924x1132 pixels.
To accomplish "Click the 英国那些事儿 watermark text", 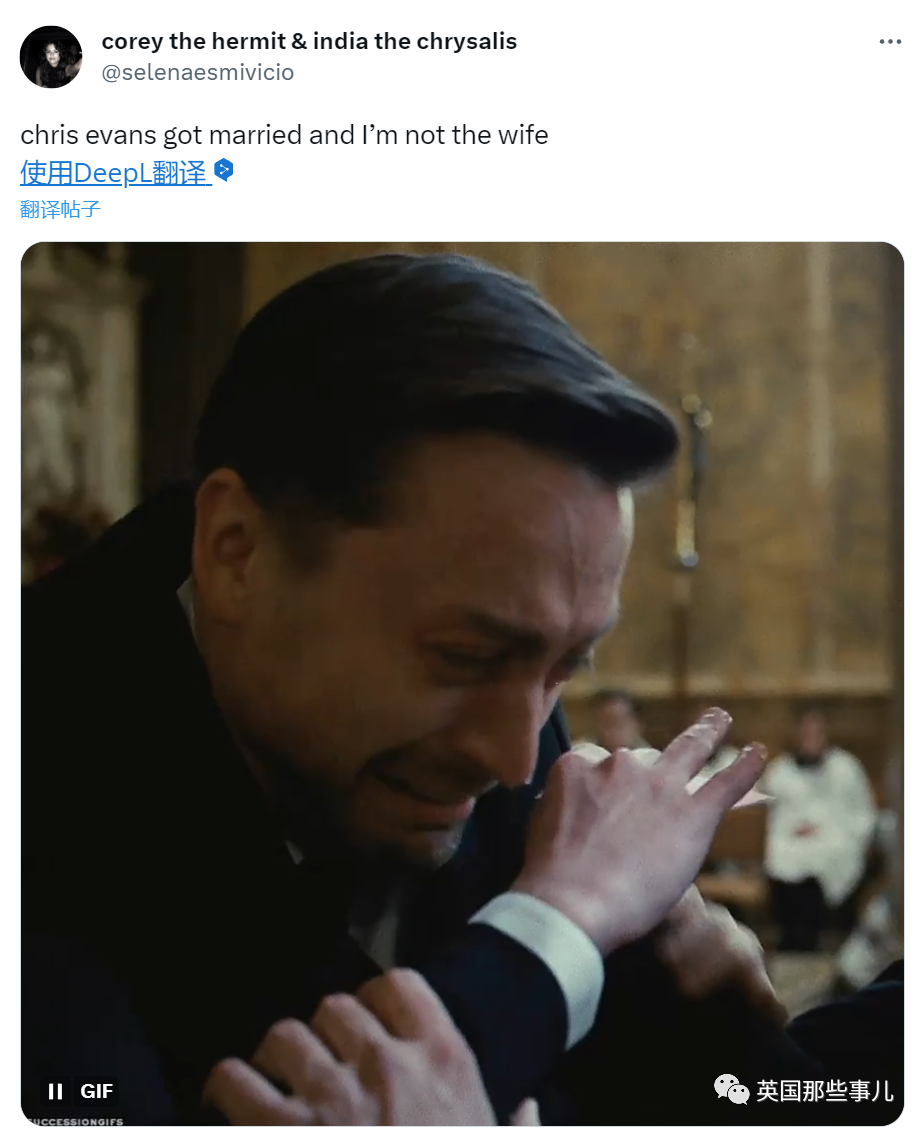I will coord(824,1090).
